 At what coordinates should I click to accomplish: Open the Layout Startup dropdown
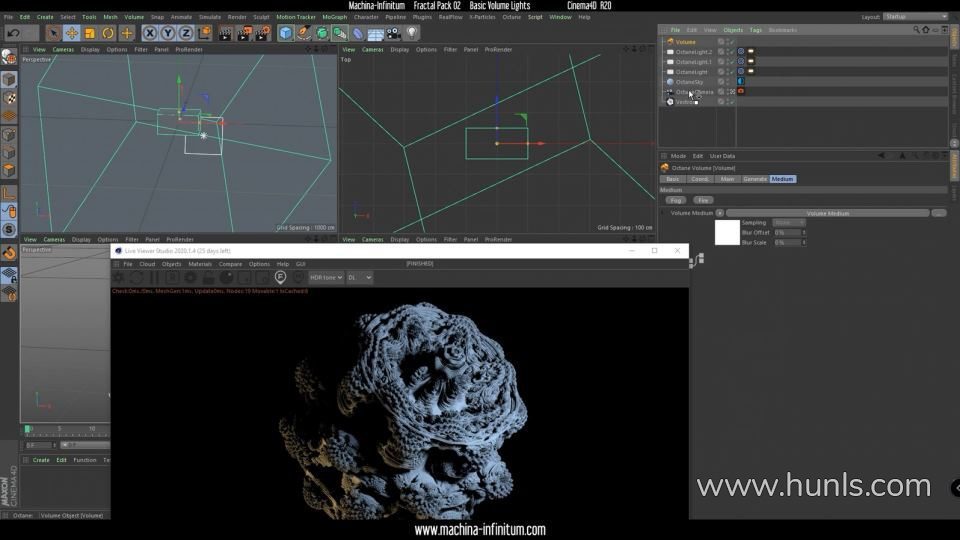[914, 17]
